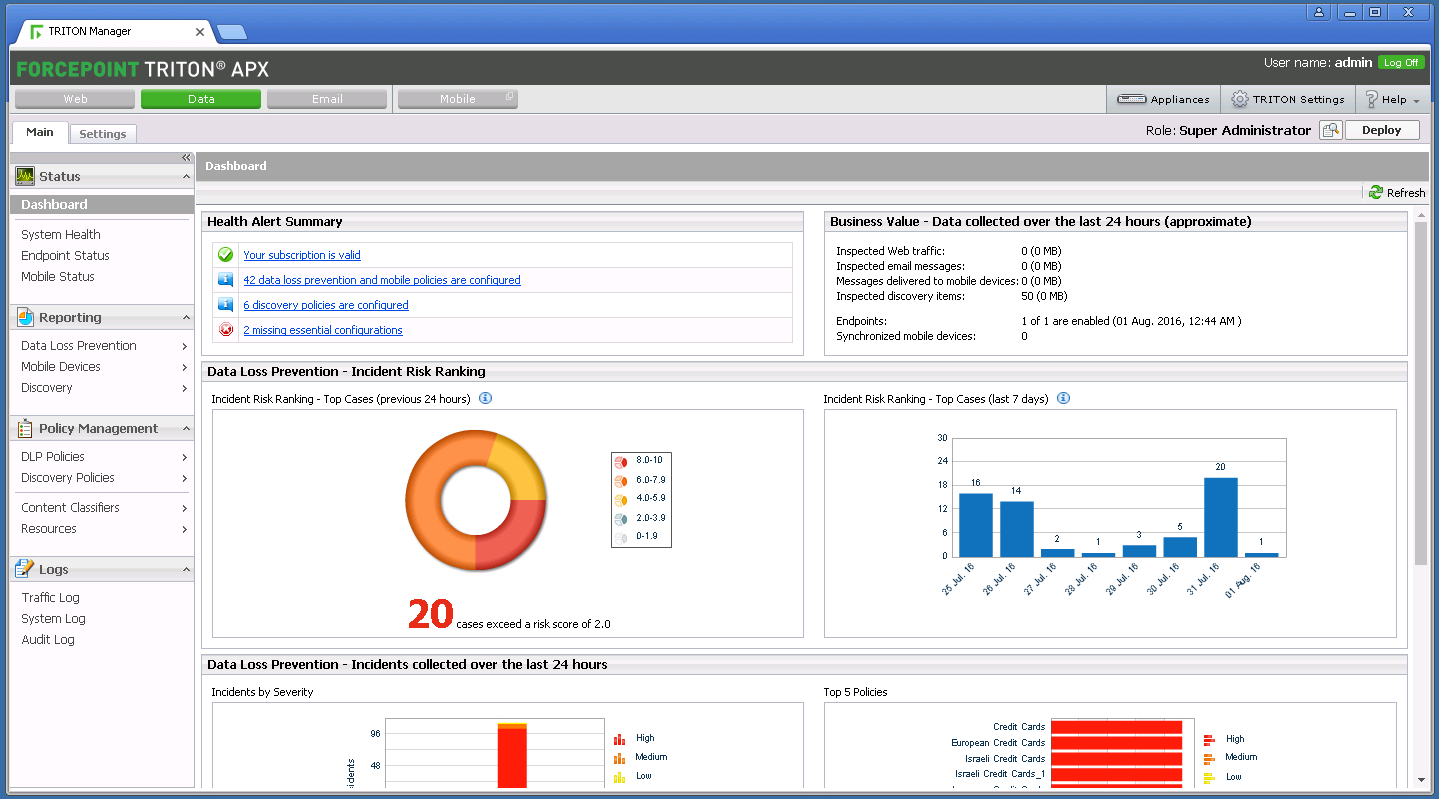This screenshot has height=799, width=1439.
Task: Collapse the Reporting section chevron
Action: 186,318
